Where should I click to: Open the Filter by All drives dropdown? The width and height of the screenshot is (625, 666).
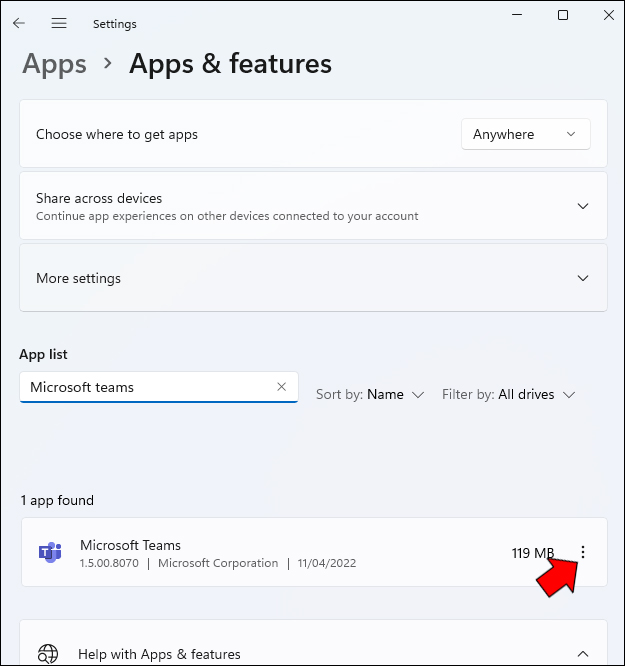[509, 394]
